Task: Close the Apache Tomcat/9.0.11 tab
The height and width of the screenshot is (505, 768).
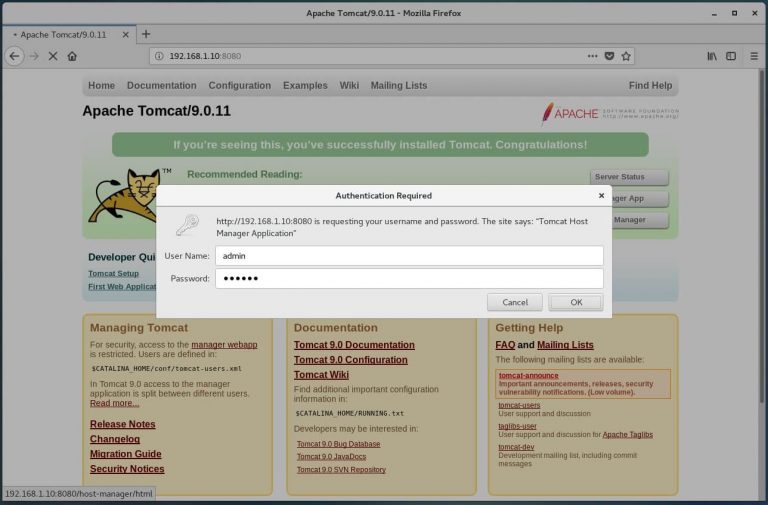Action: [x=125, y=35]
